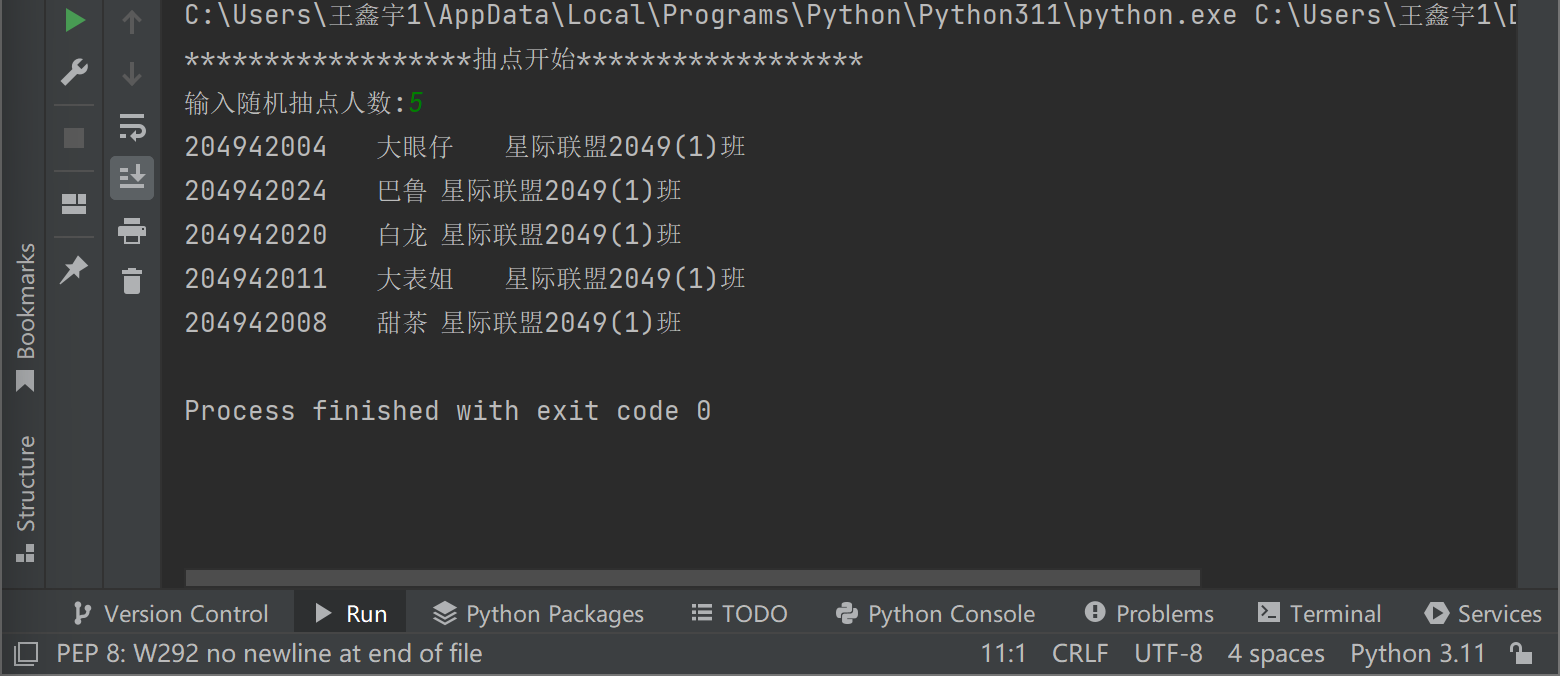Open the Python Console tab
The height and width of the screenshot is (676, 1560).
point(935,613)
